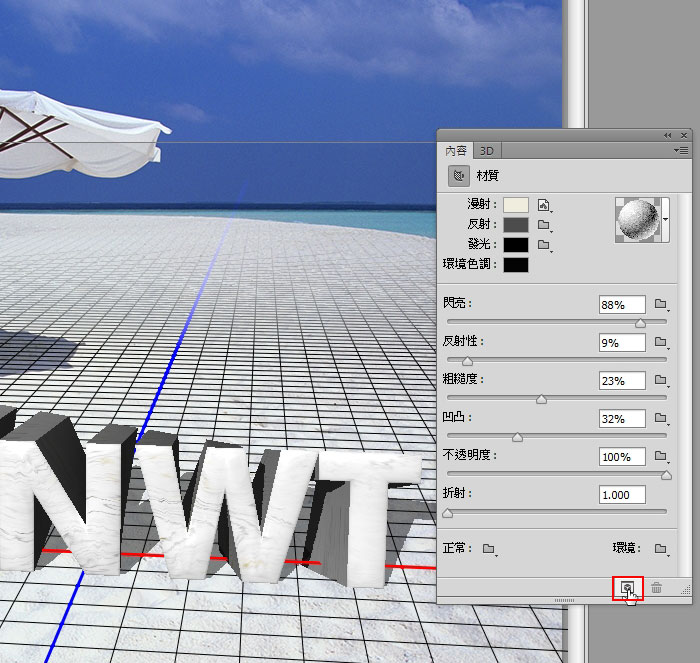
Task: Click the folder icon beside 粗糙度 value
Action: click(x=660, y=380)
